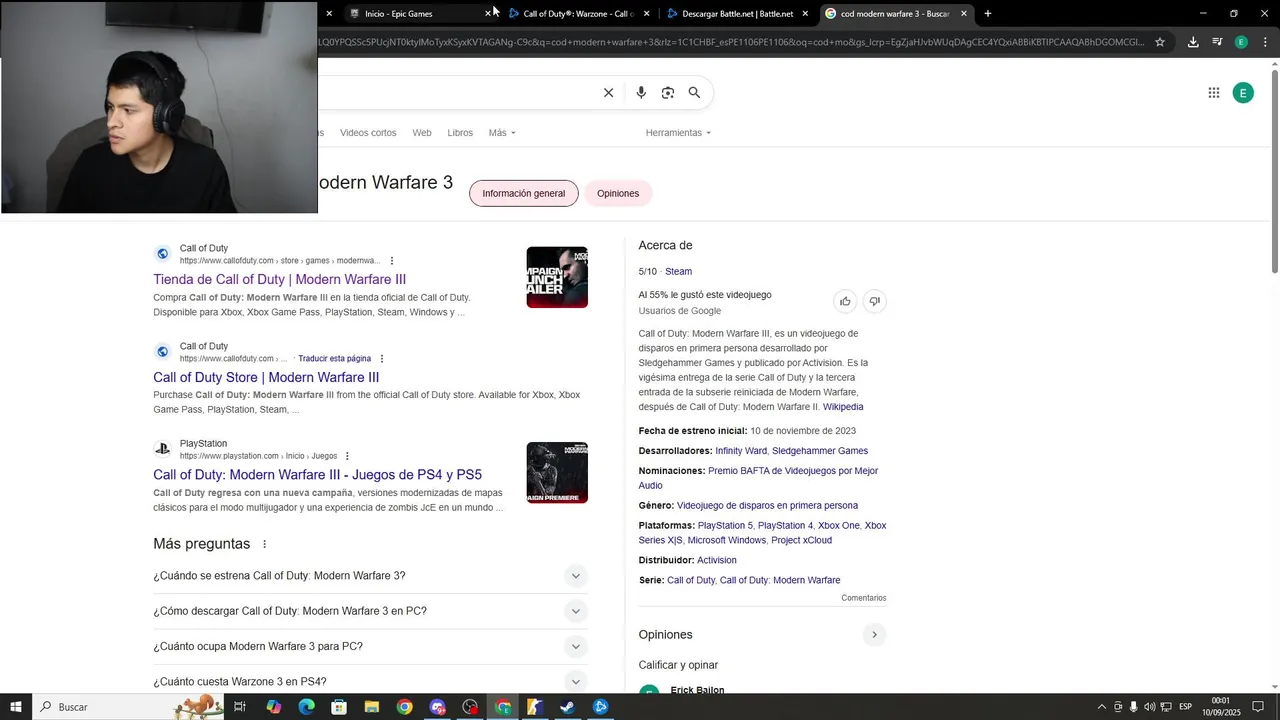Open File Explorer from taskbar
1280x720 pixels.
[371, 707]
